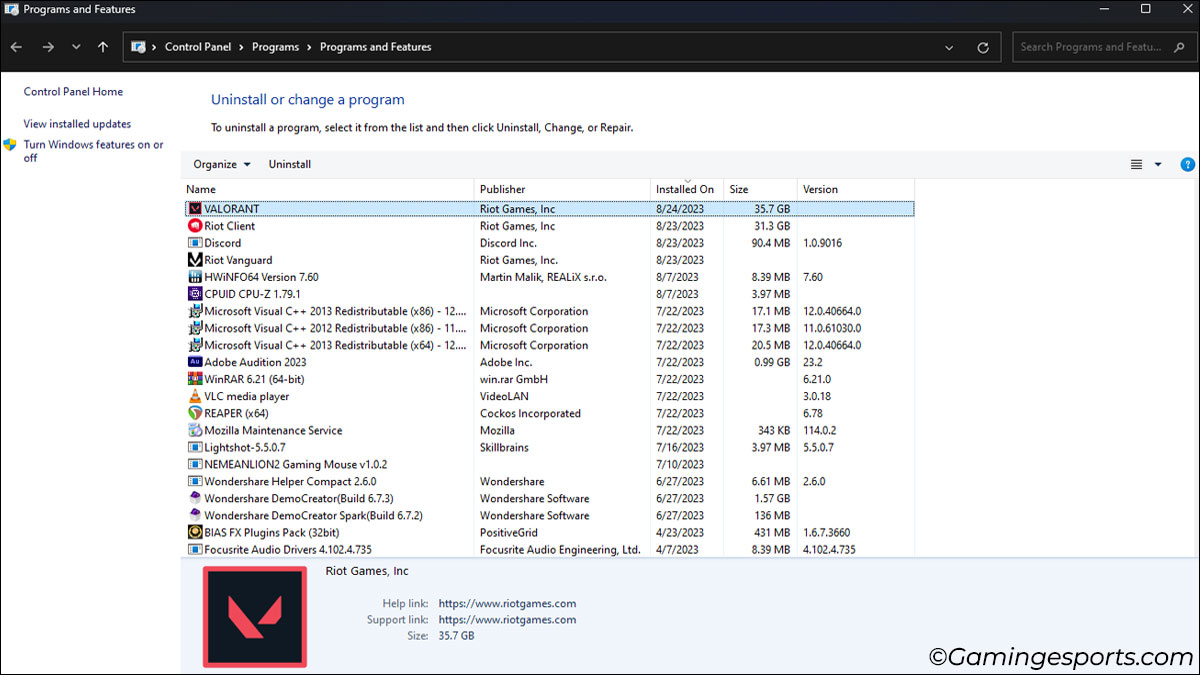
Task: Click the Programs breadcrumb segment
Action: (x=276, y=47)
